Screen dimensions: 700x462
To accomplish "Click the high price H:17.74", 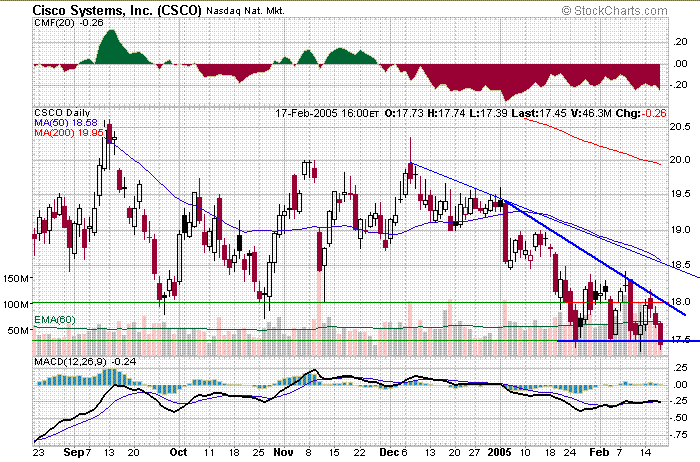I will (x=446, y=113).
